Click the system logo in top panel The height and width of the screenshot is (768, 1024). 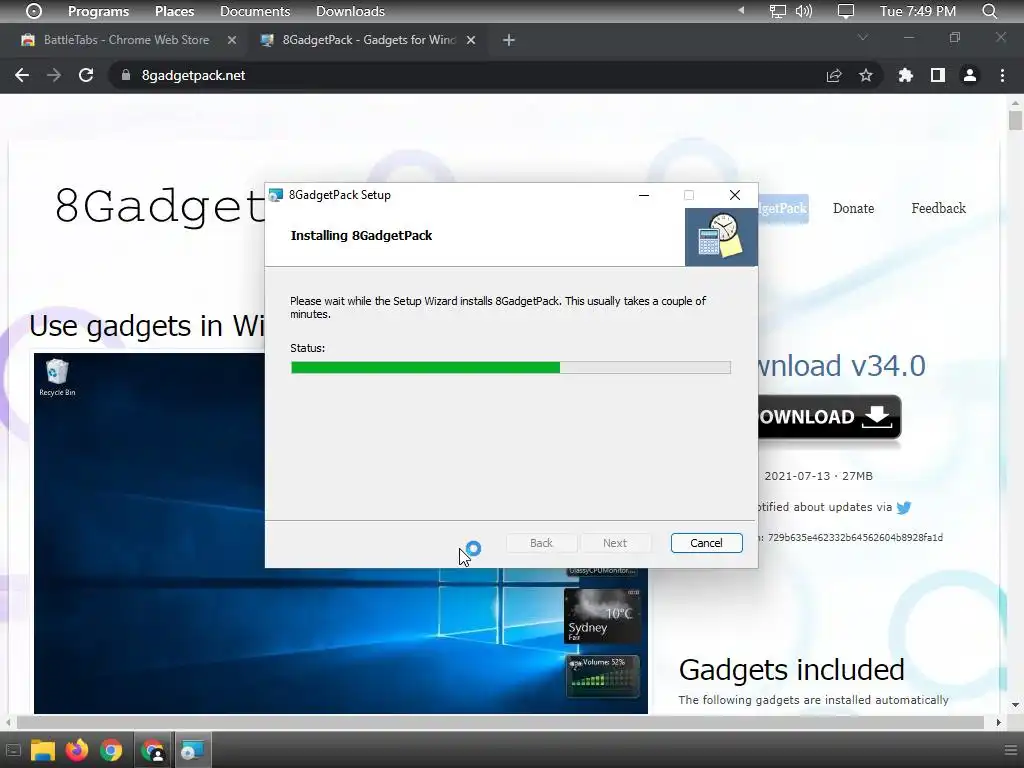coord(34,11)
